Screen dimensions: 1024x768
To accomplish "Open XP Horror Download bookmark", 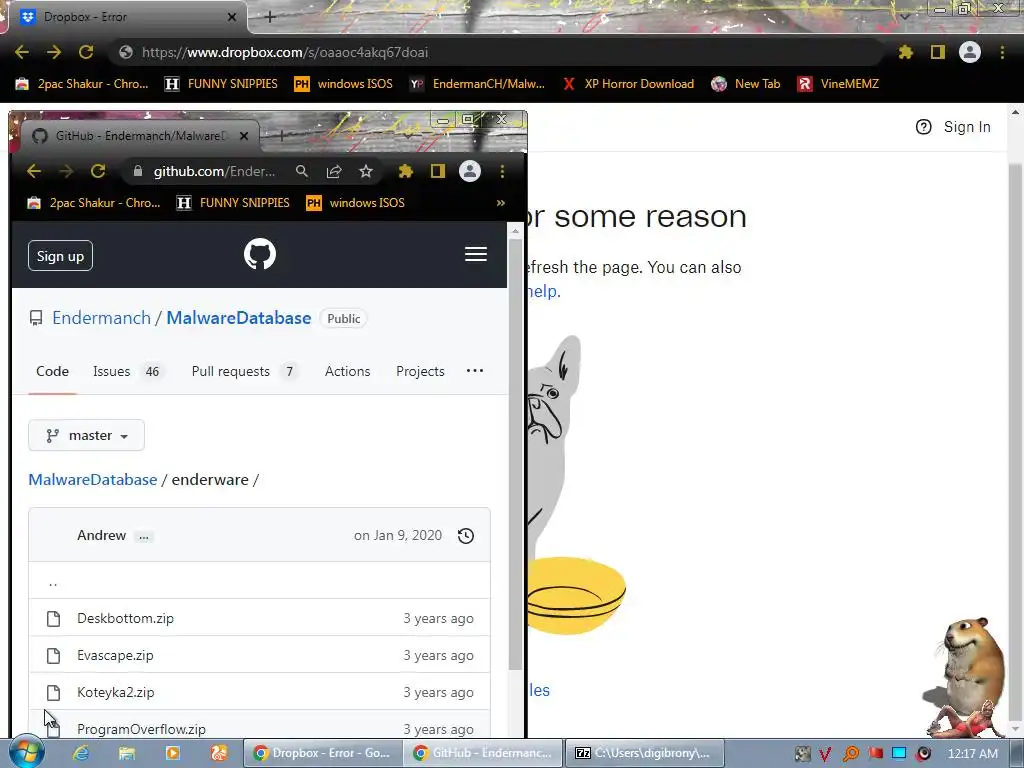I will [x=628, y=84].
